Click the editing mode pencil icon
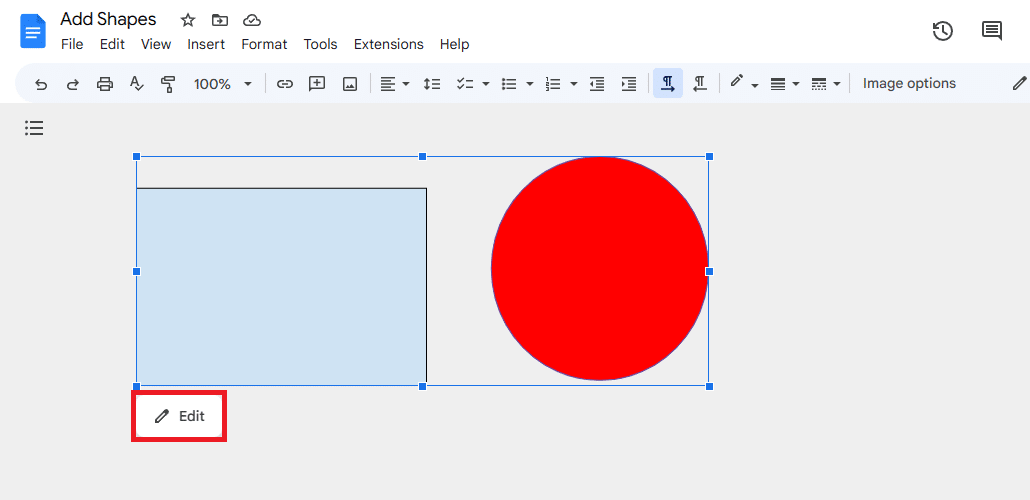The height and width of the screenshot is (500, 1030). pos(1019,83)
